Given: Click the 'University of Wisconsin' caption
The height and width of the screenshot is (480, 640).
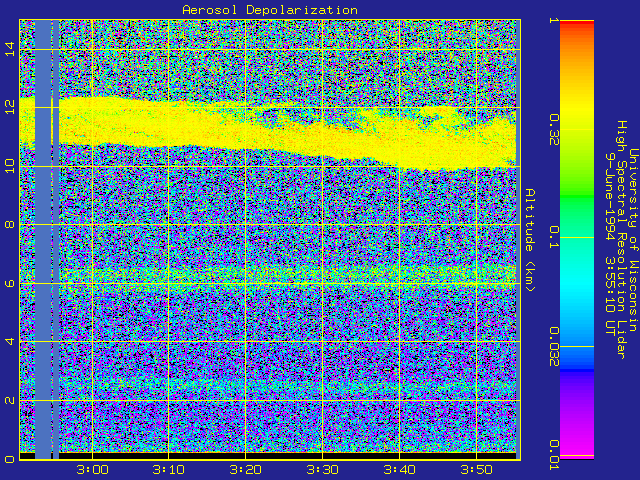Looking at the screenshot, I should click(633, 240).
